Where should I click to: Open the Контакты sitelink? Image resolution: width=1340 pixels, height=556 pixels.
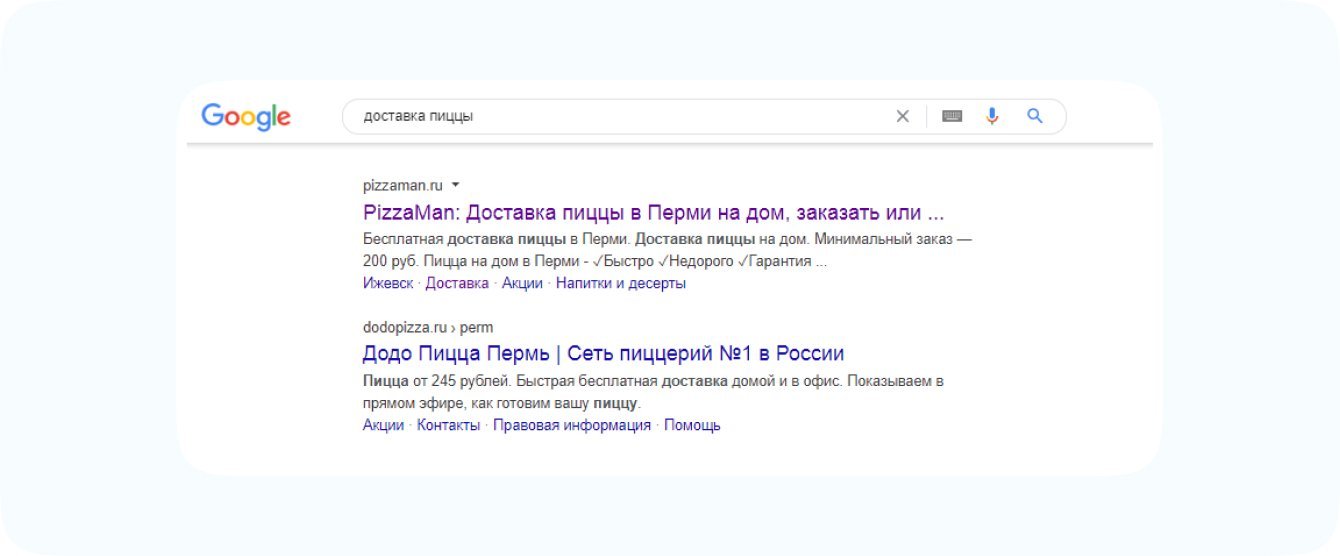448,425
